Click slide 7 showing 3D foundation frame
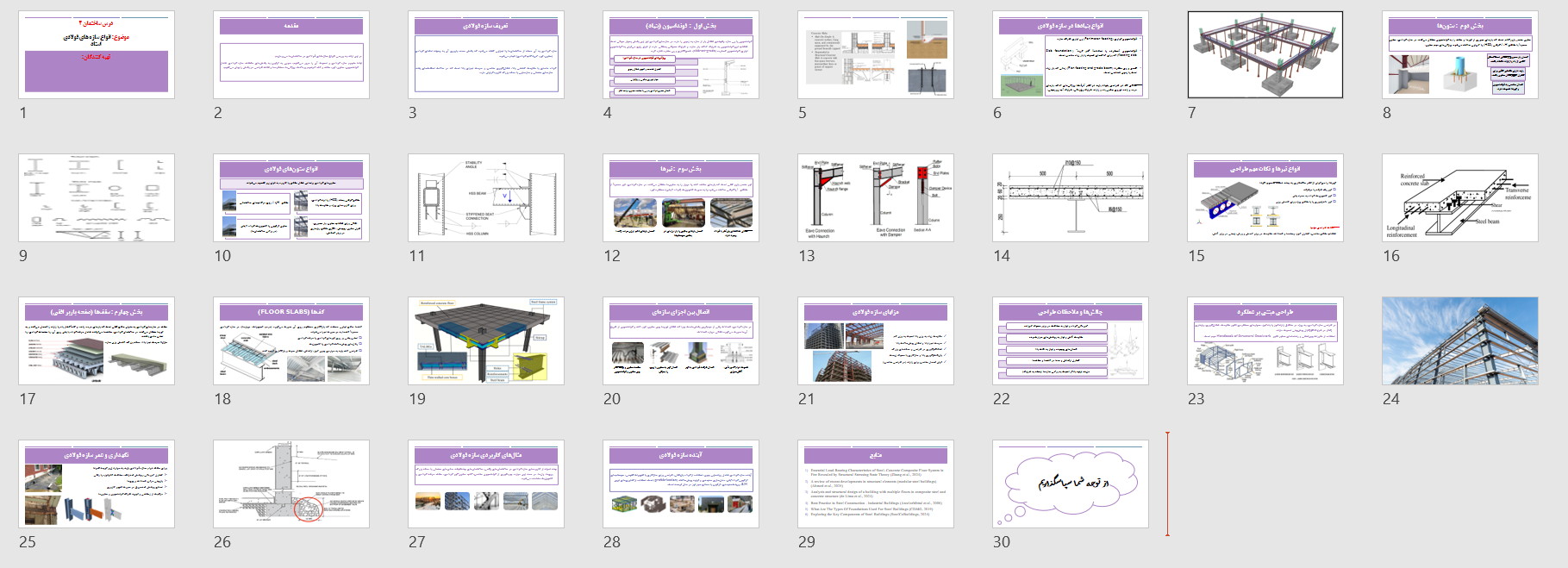The height and width of the screenshot is (568, 1568). [x=1265, y=54]
